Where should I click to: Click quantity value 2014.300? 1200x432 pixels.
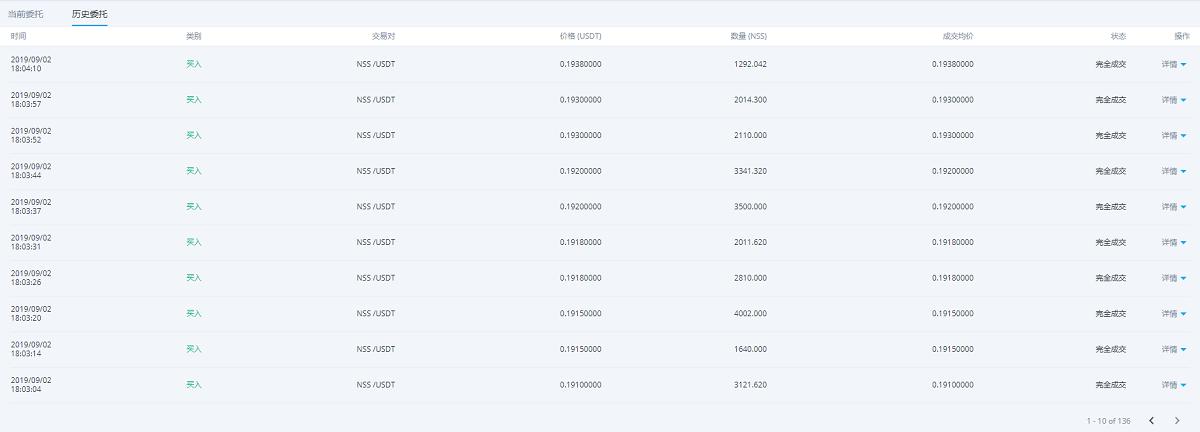point(750,100)
